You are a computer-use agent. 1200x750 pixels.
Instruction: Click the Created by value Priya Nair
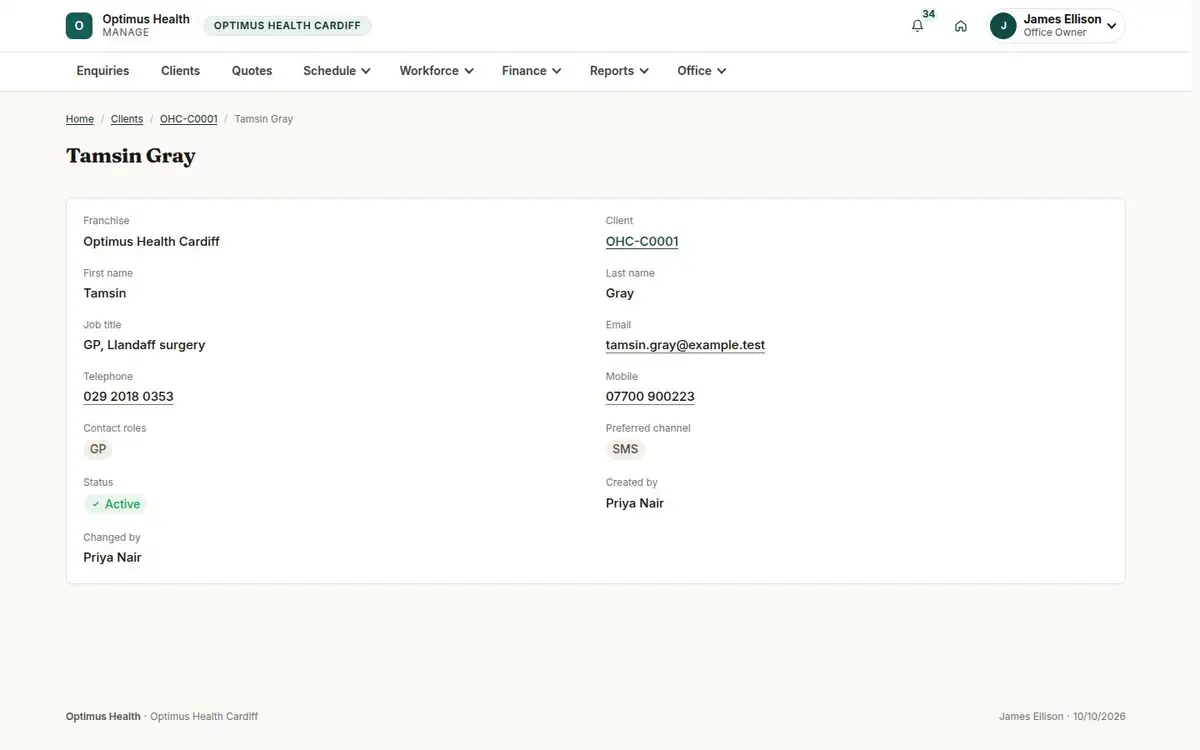click(x=635, y=504)
